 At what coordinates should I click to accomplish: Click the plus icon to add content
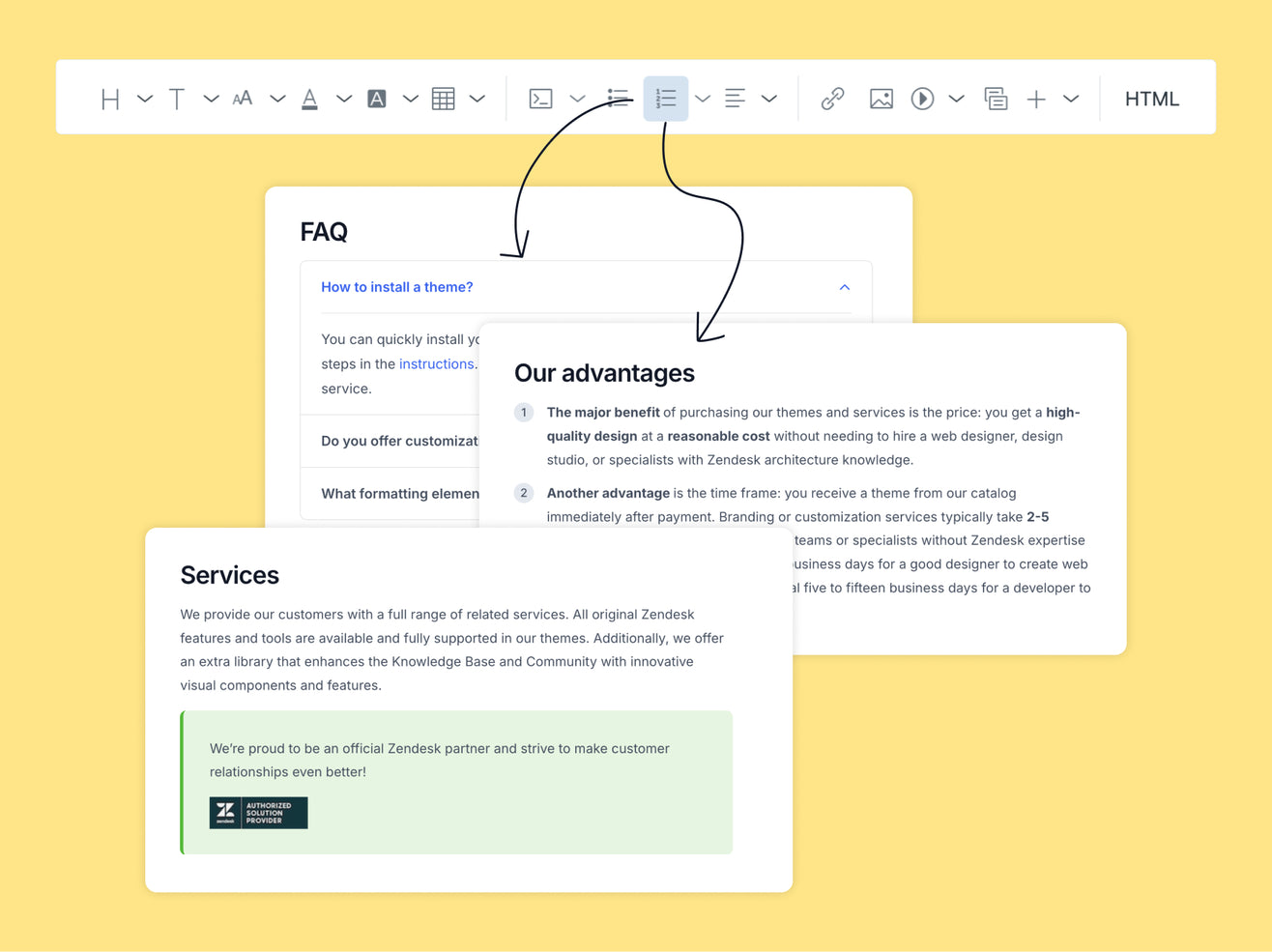pos(1035,98)
